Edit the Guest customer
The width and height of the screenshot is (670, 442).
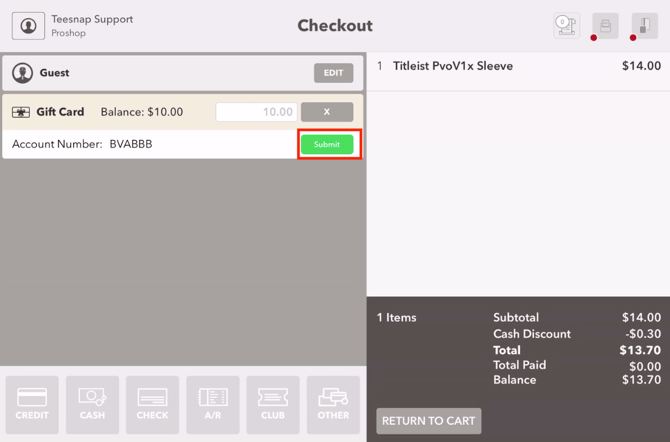point(333,73)
